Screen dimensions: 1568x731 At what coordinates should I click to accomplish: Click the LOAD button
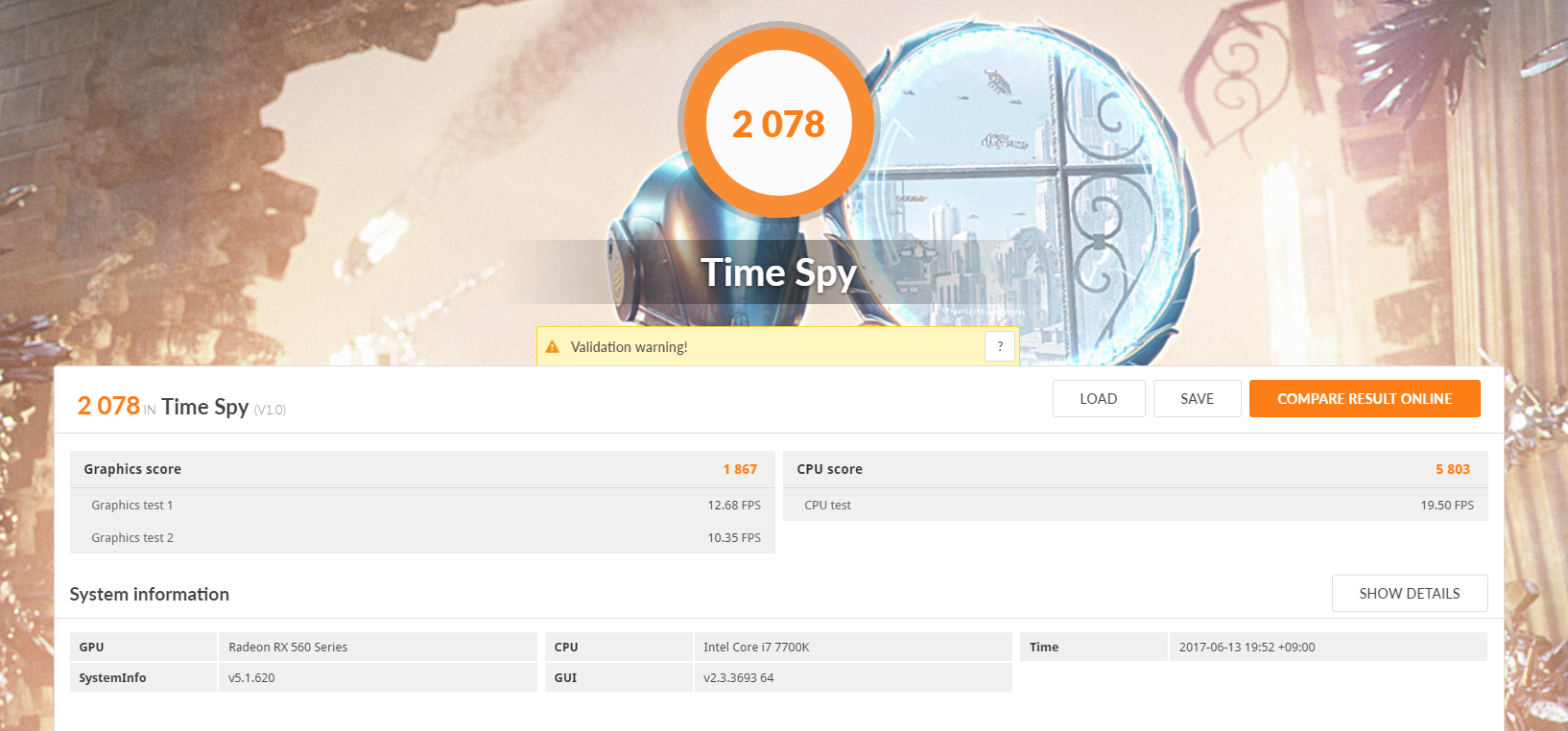[x=1099, y=399]
